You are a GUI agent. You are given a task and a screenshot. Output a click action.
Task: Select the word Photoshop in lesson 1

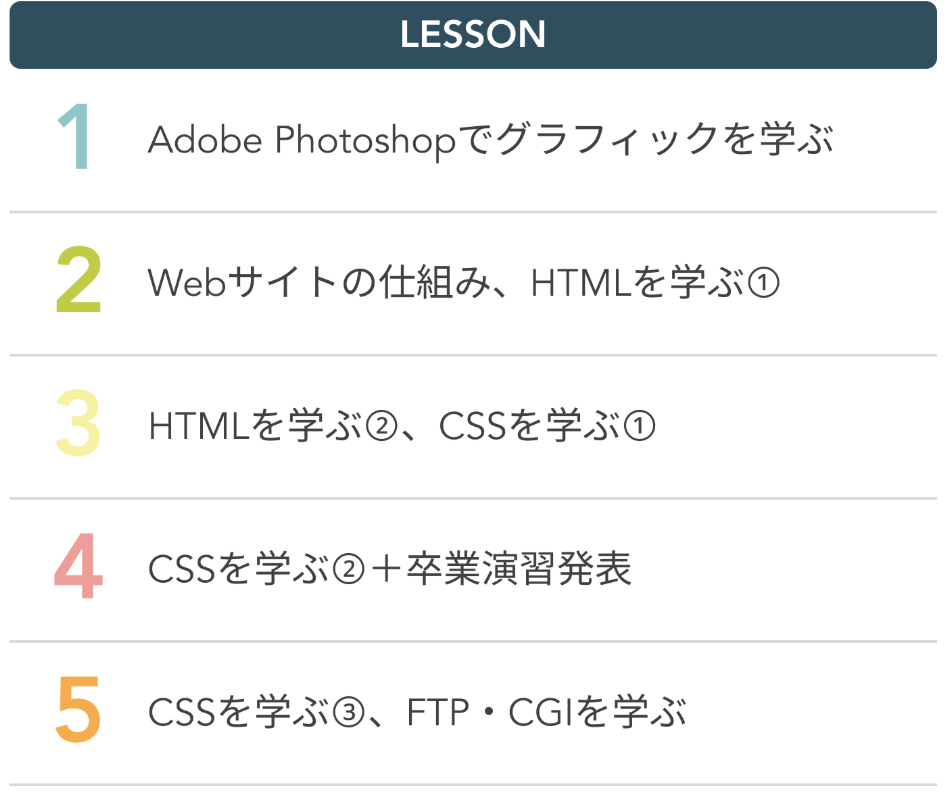[365, 141]
